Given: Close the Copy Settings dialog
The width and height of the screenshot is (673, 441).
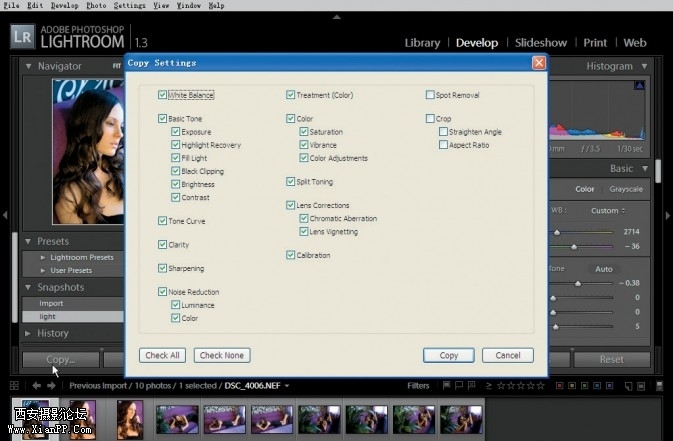Looking at the screenshot, I should coord(539,62).
